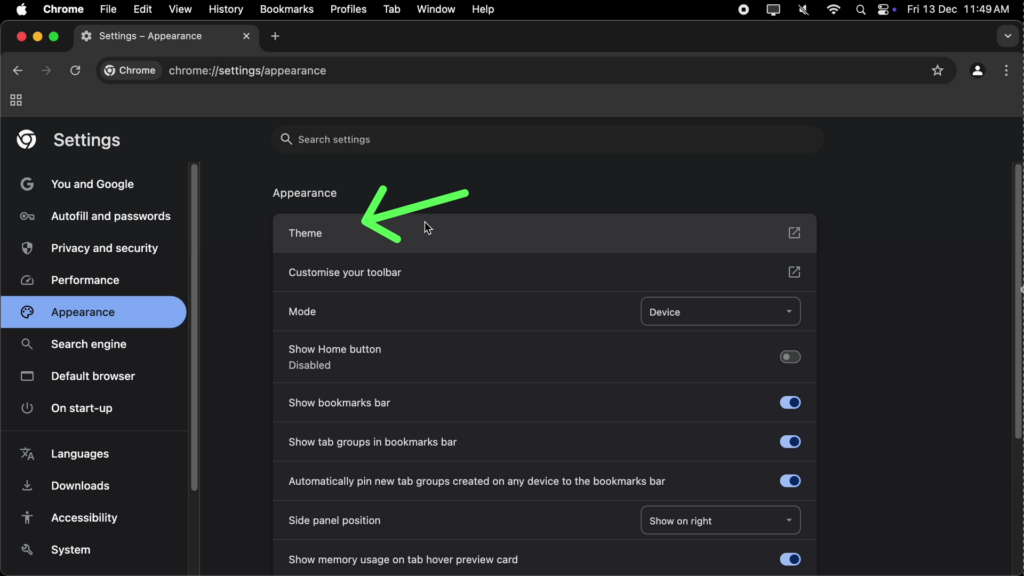The height and width of the screenshot is (576, 1024).
Task: Click the Wi-Fi status icon
Action: [x=833, y=9]
